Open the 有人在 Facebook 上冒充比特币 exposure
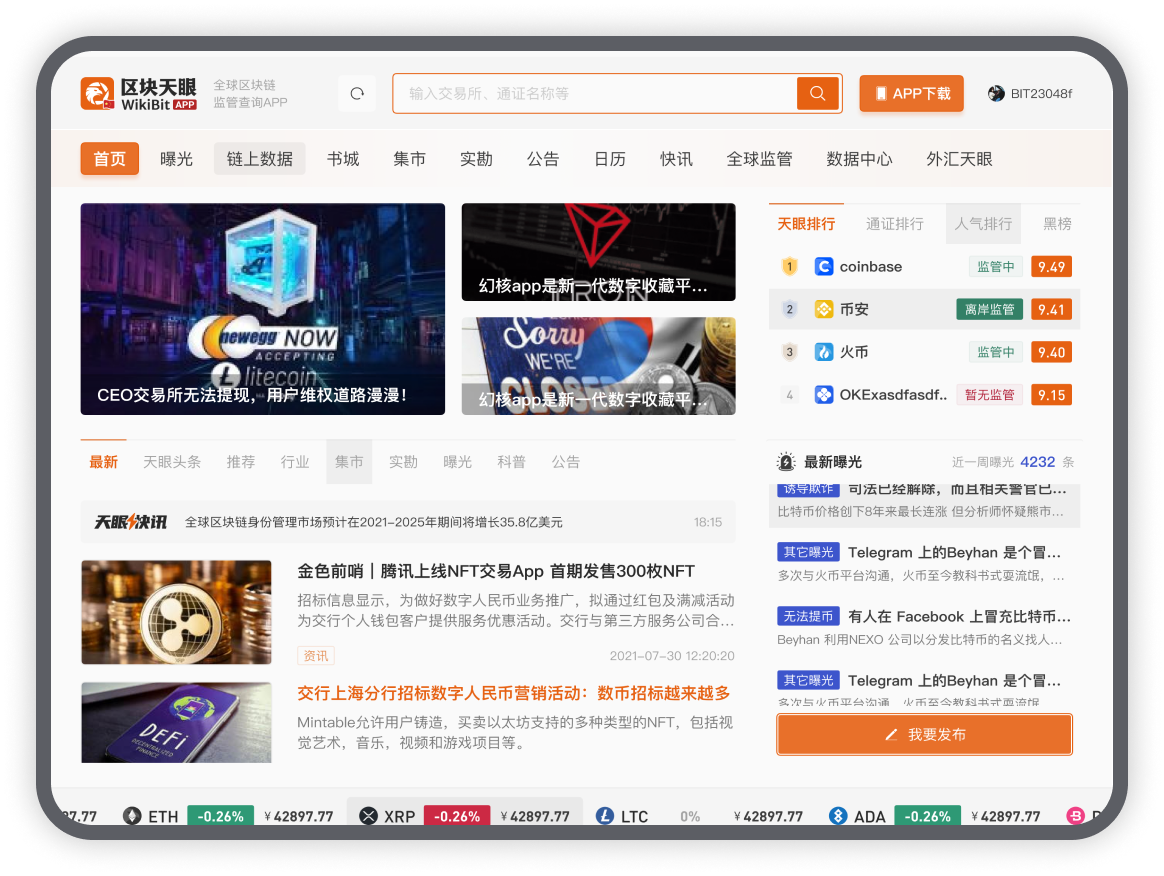 [959, 616]
